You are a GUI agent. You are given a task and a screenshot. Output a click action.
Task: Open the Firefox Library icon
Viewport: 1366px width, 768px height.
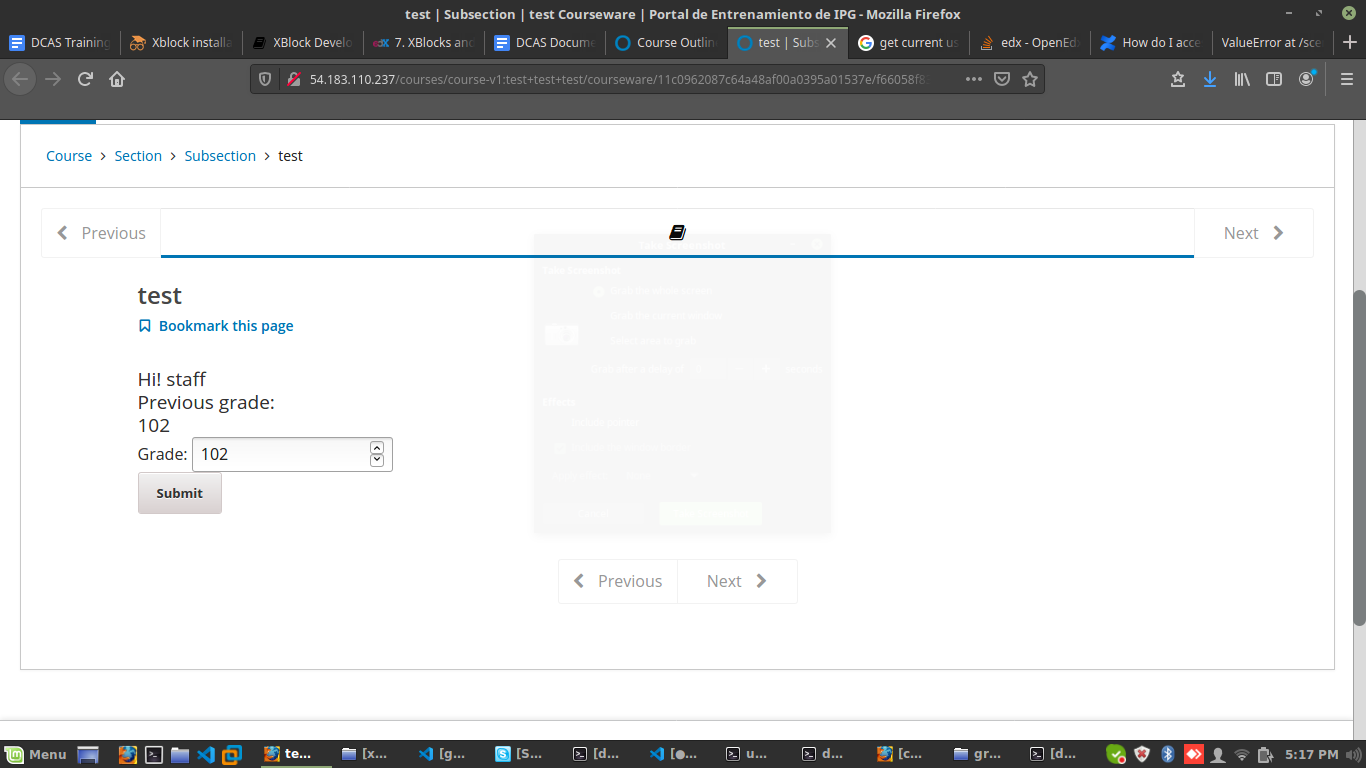tap(1242, 79)
